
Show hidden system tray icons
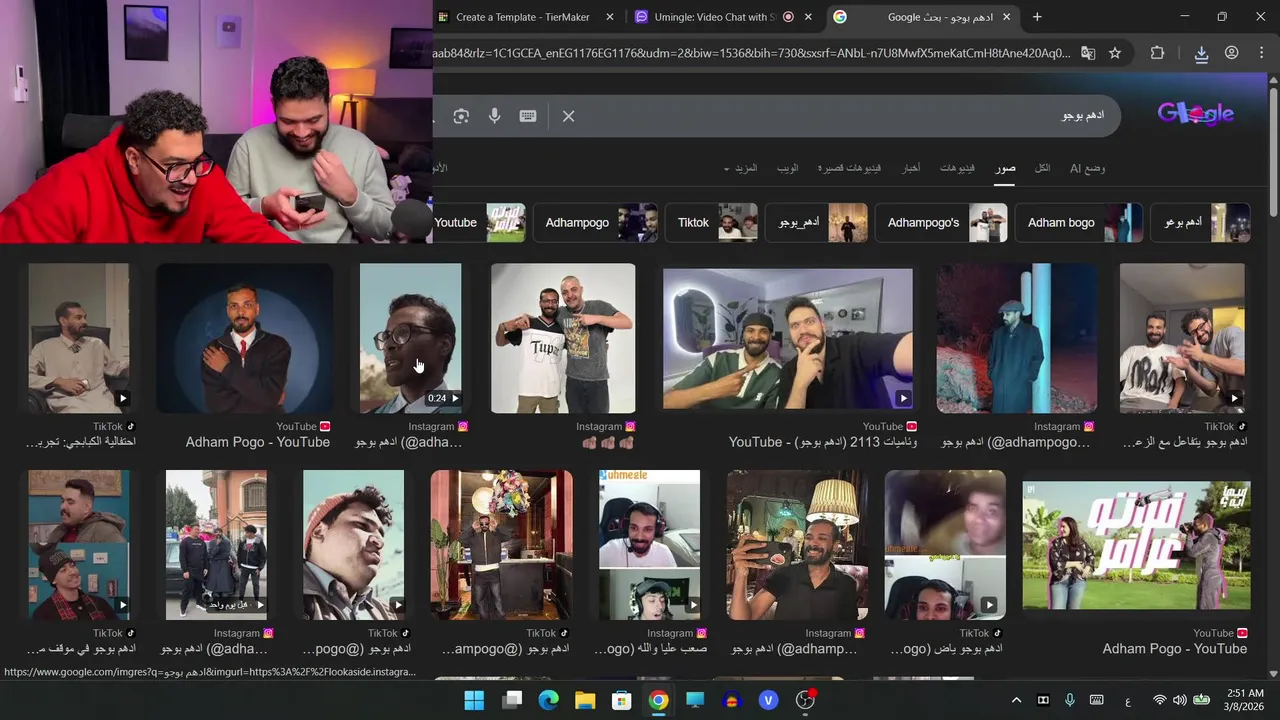click(1016, 700)
